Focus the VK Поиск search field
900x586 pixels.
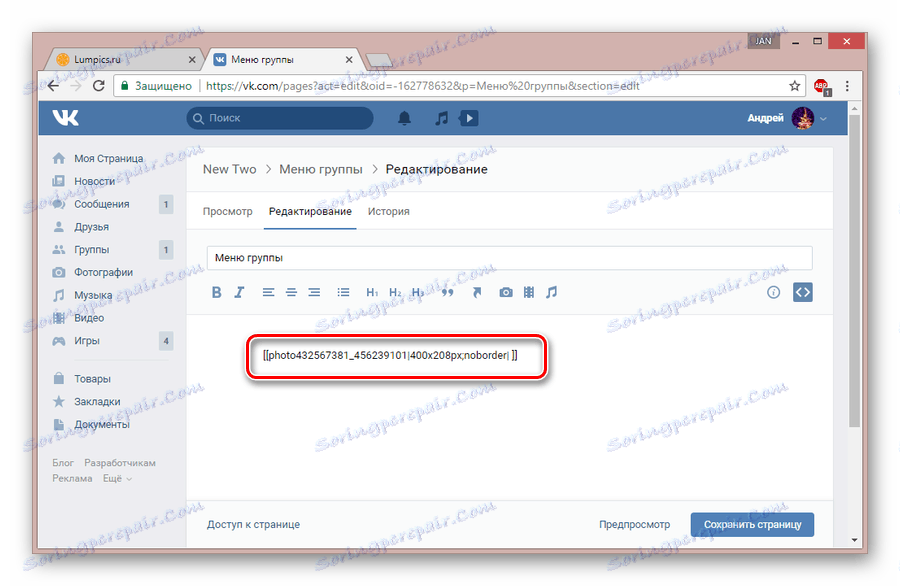(280, 118)
